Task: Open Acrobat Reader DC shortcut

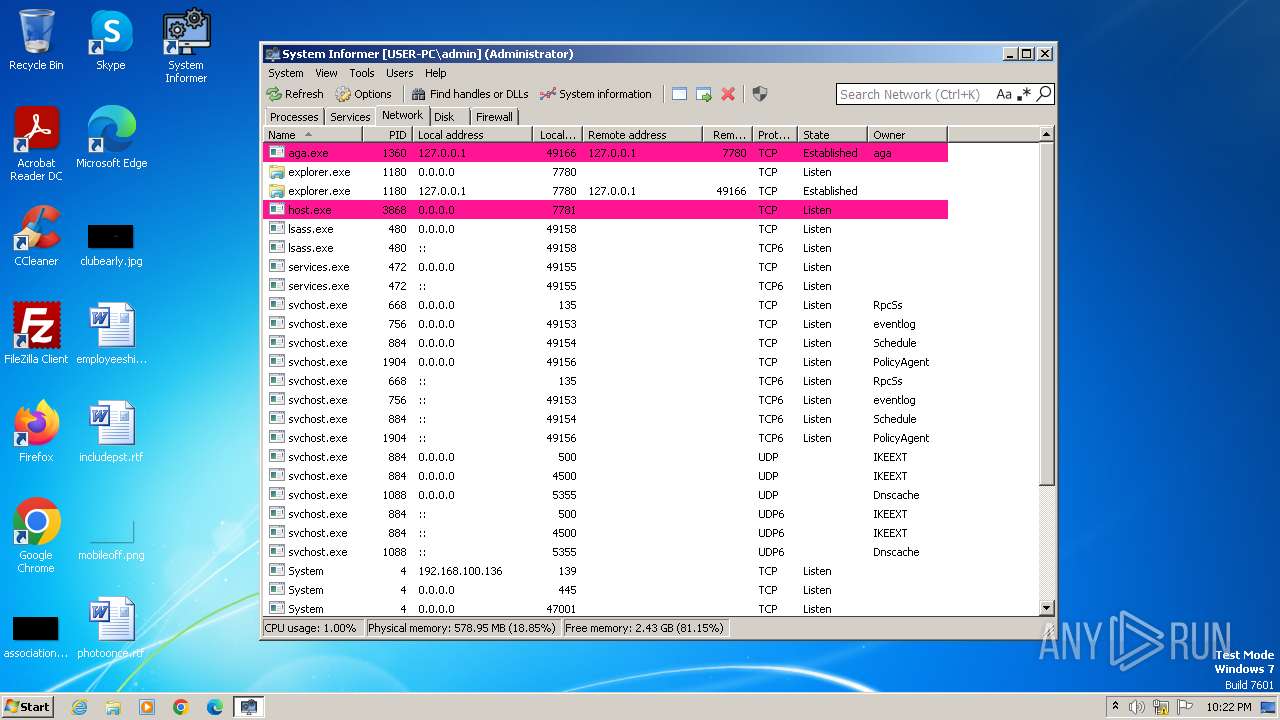Action: [x=36, y=144]
